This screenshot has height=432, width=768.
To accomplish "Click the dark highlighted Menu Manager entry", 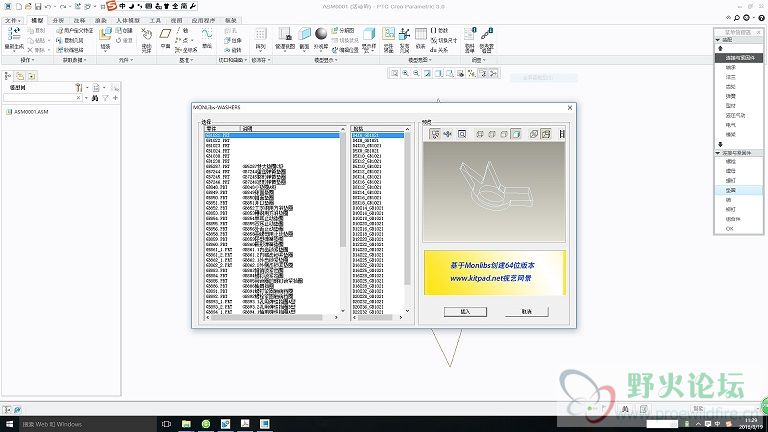I will pyautogui.click(x=739, y=58).
